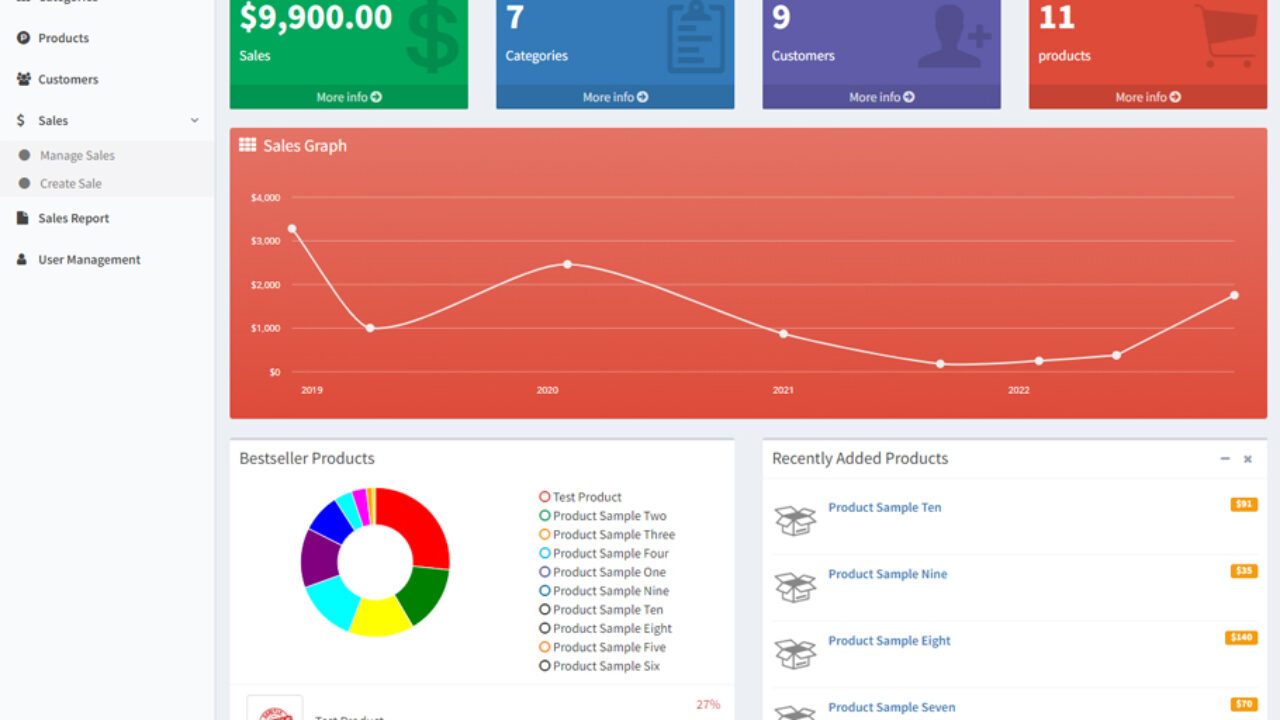
Task: Open Create Sale submenu item
Action: [x=70, y=183]
